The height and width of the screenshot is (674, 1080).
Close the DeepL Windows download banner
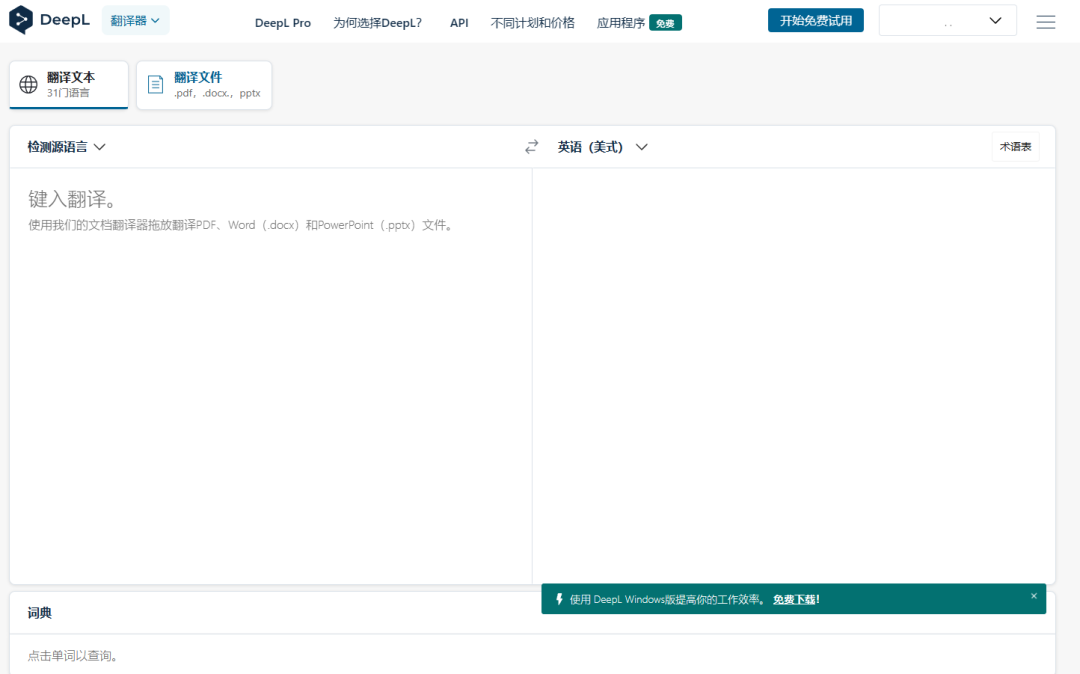[1033, 596]
